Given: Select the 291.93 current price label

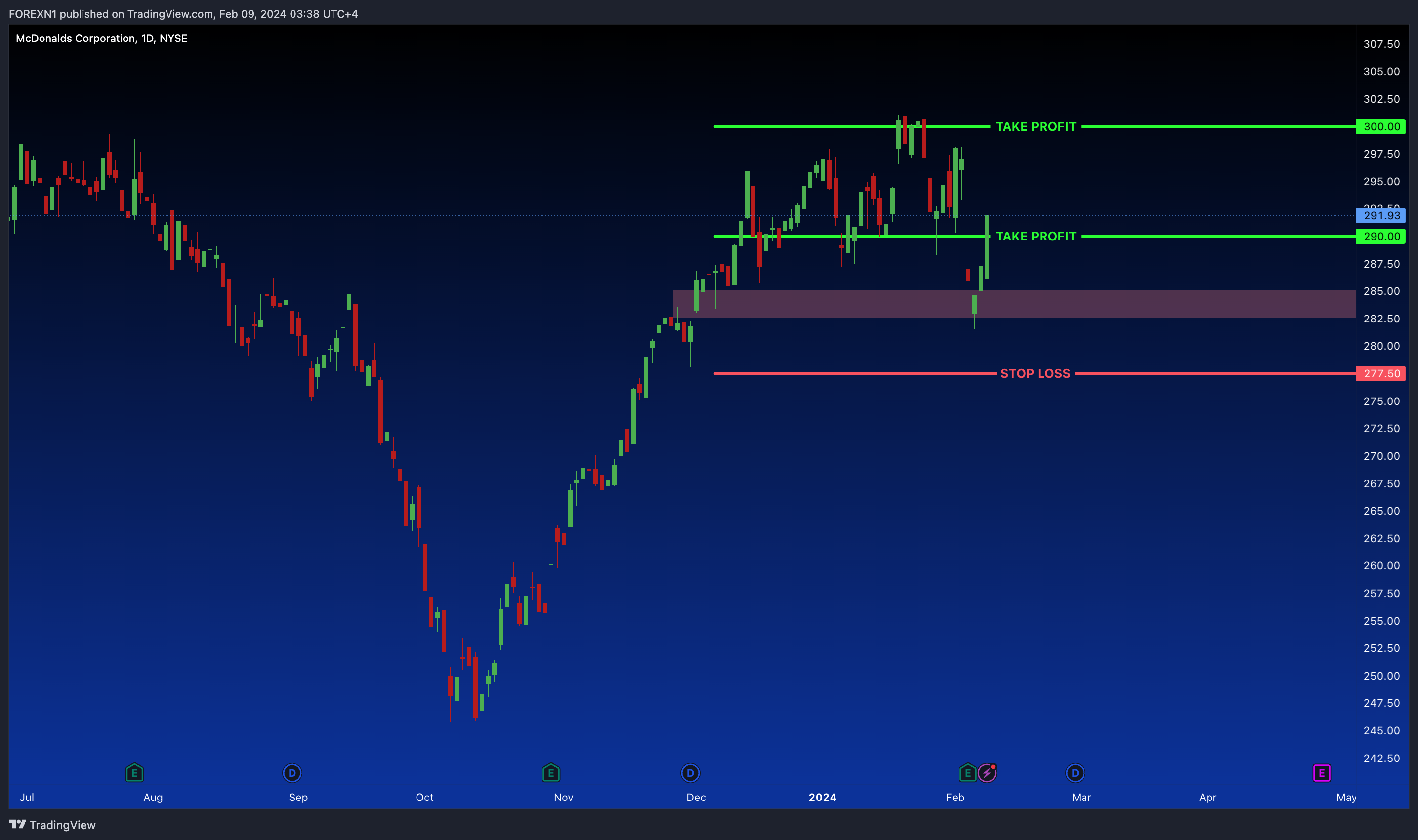Looking at the screenshot, I should pos(1380,216).
